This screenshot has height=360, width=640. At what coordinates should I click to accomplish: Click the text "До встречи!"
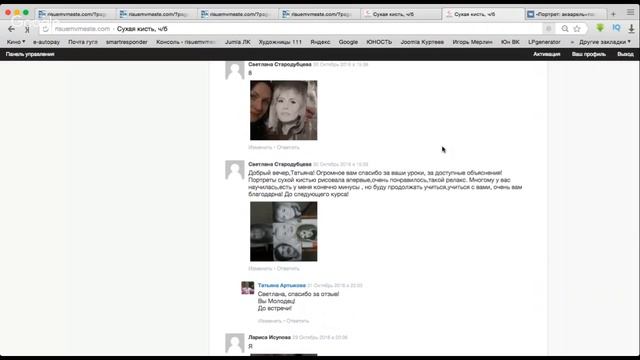point(275,308)
